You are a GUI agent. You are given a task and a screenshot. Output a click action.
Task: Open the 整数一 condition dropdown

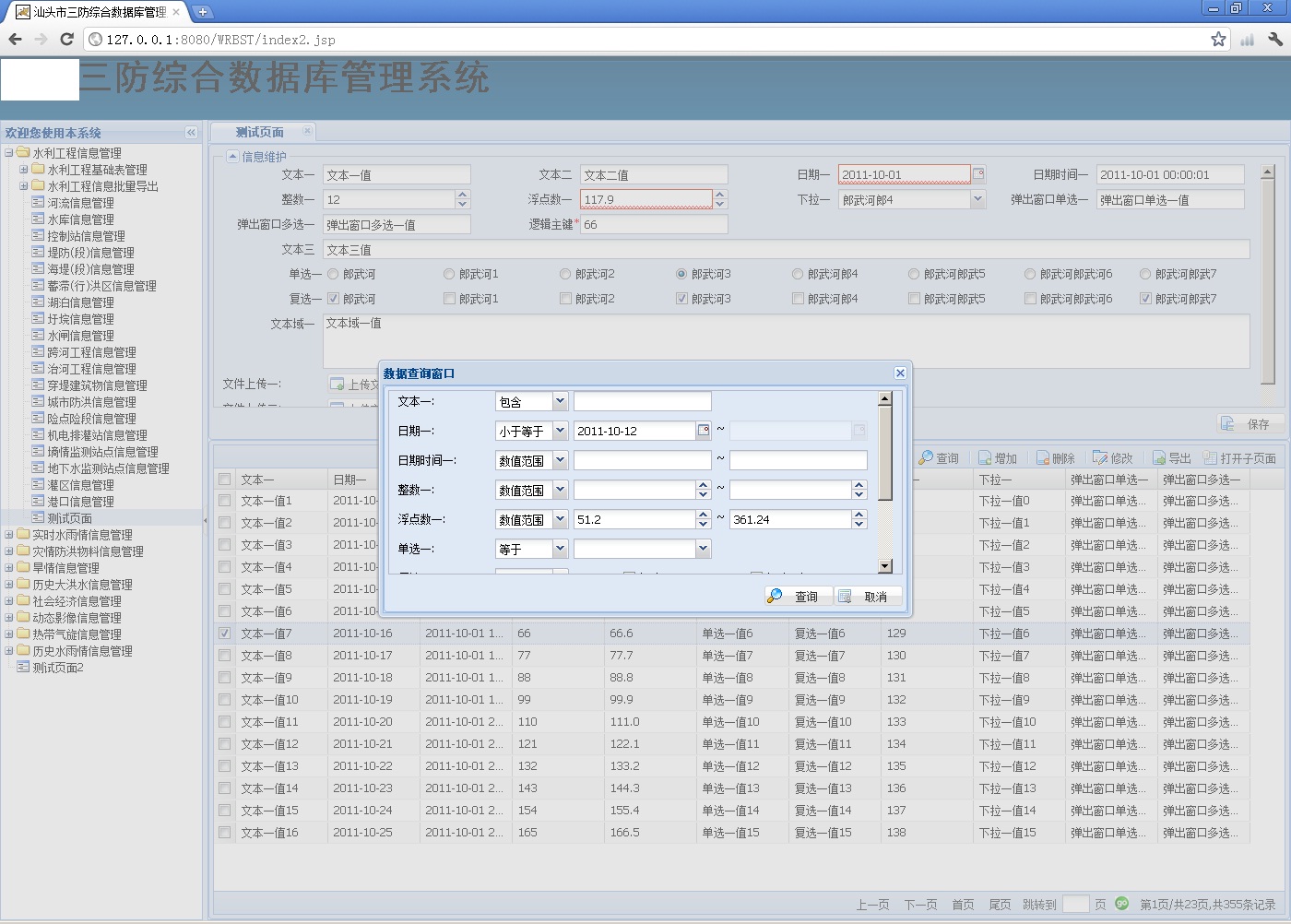pos(560,490)
